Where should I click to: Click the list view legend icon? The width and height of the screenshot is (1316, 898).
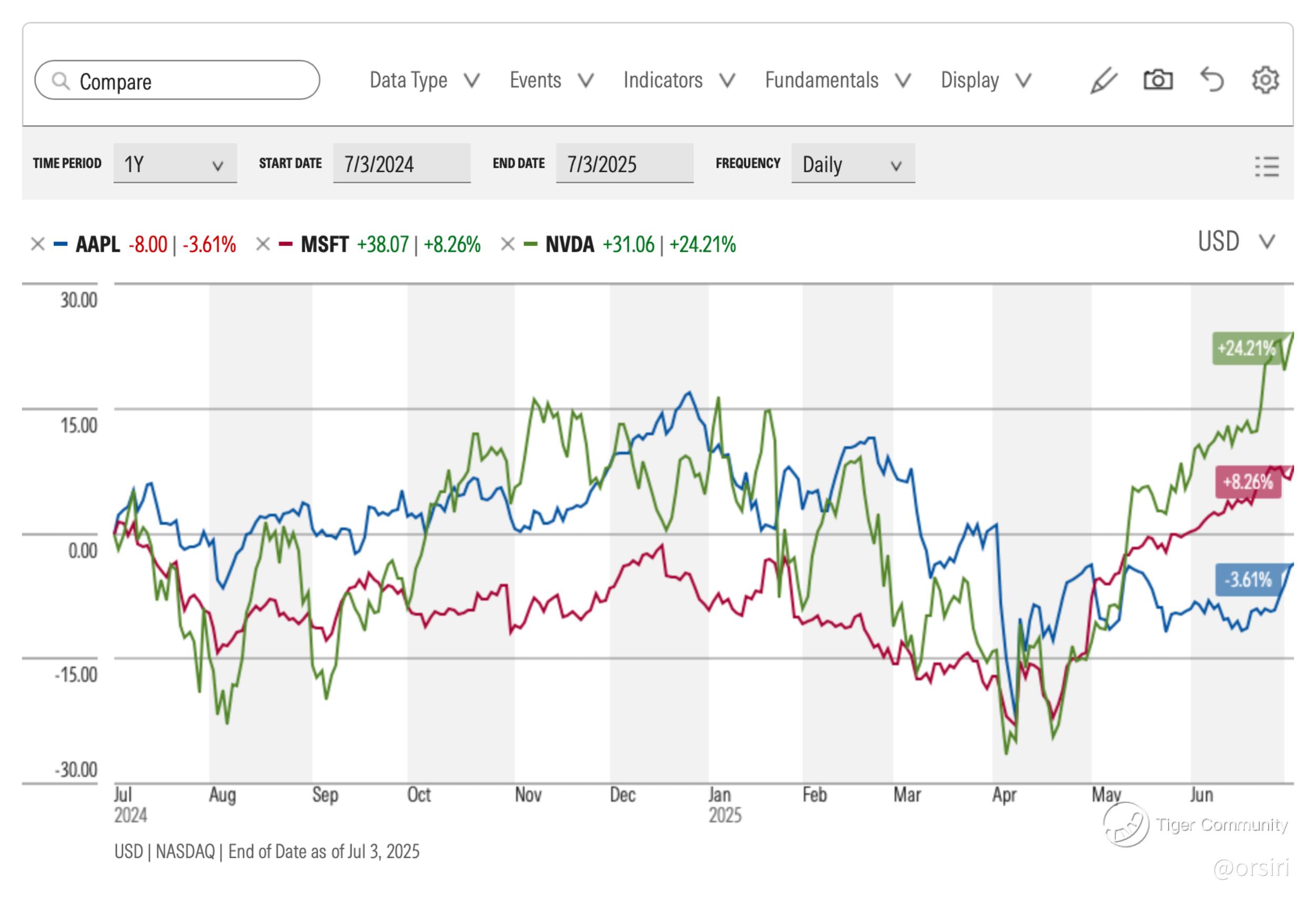tap(1266, 166)
